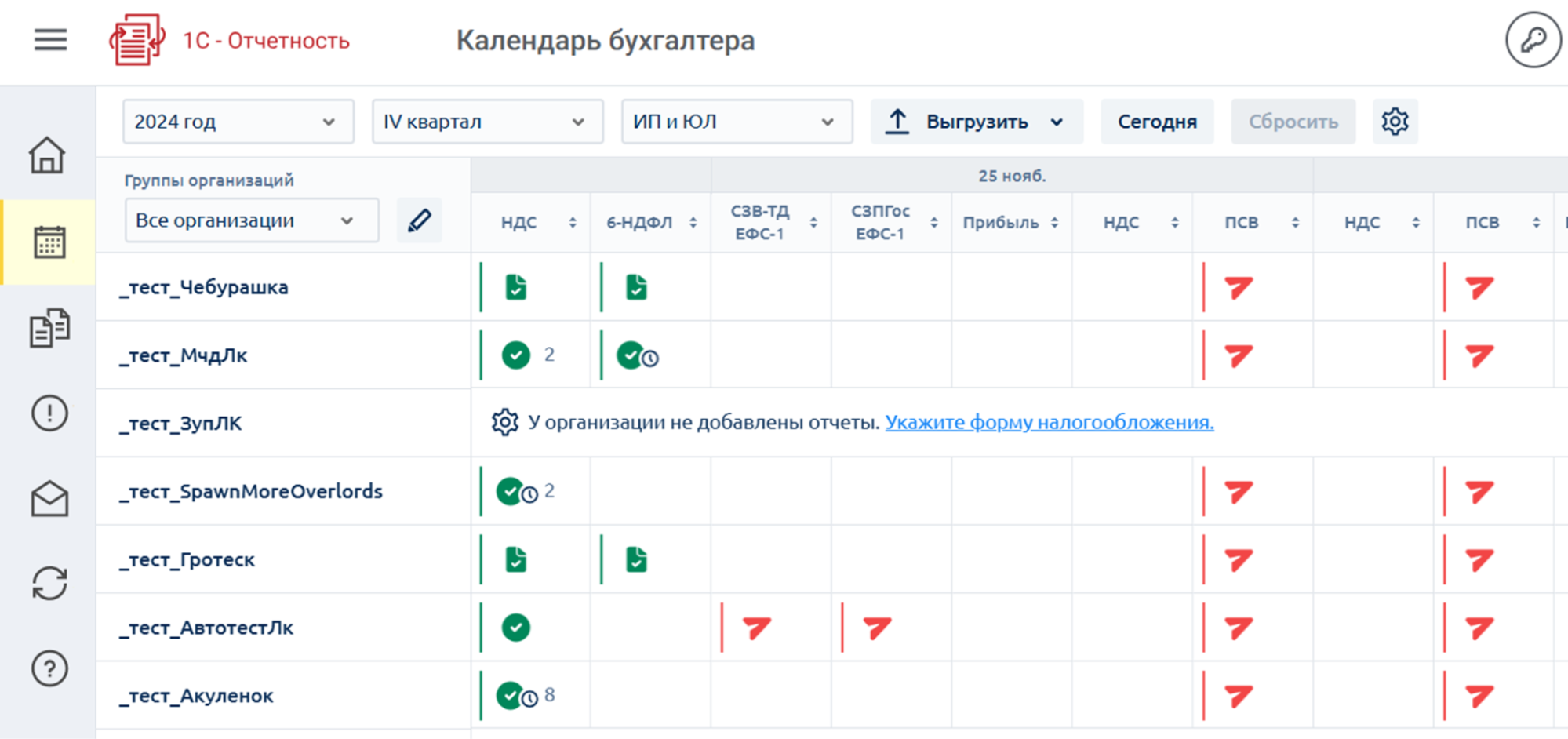Select the _тест_Гротеск organization row

tap(283, 560)
